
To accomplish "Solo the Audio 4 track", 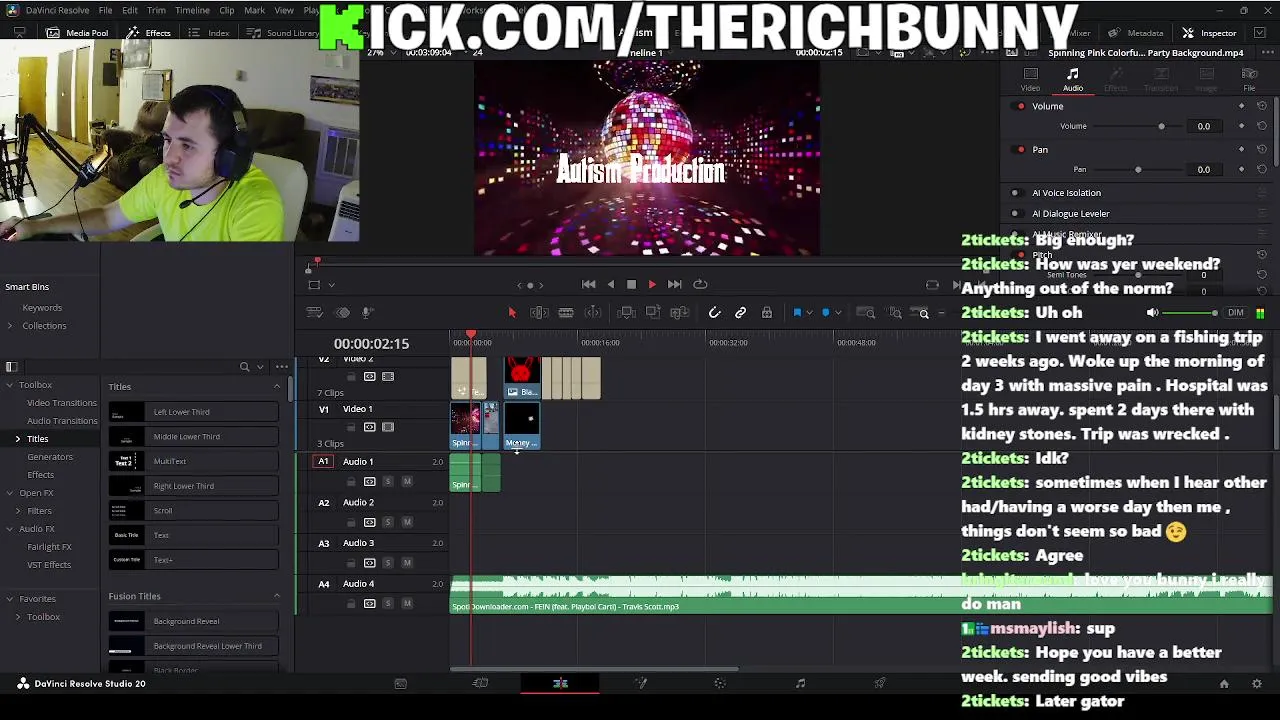I will (x=388, y=604).
